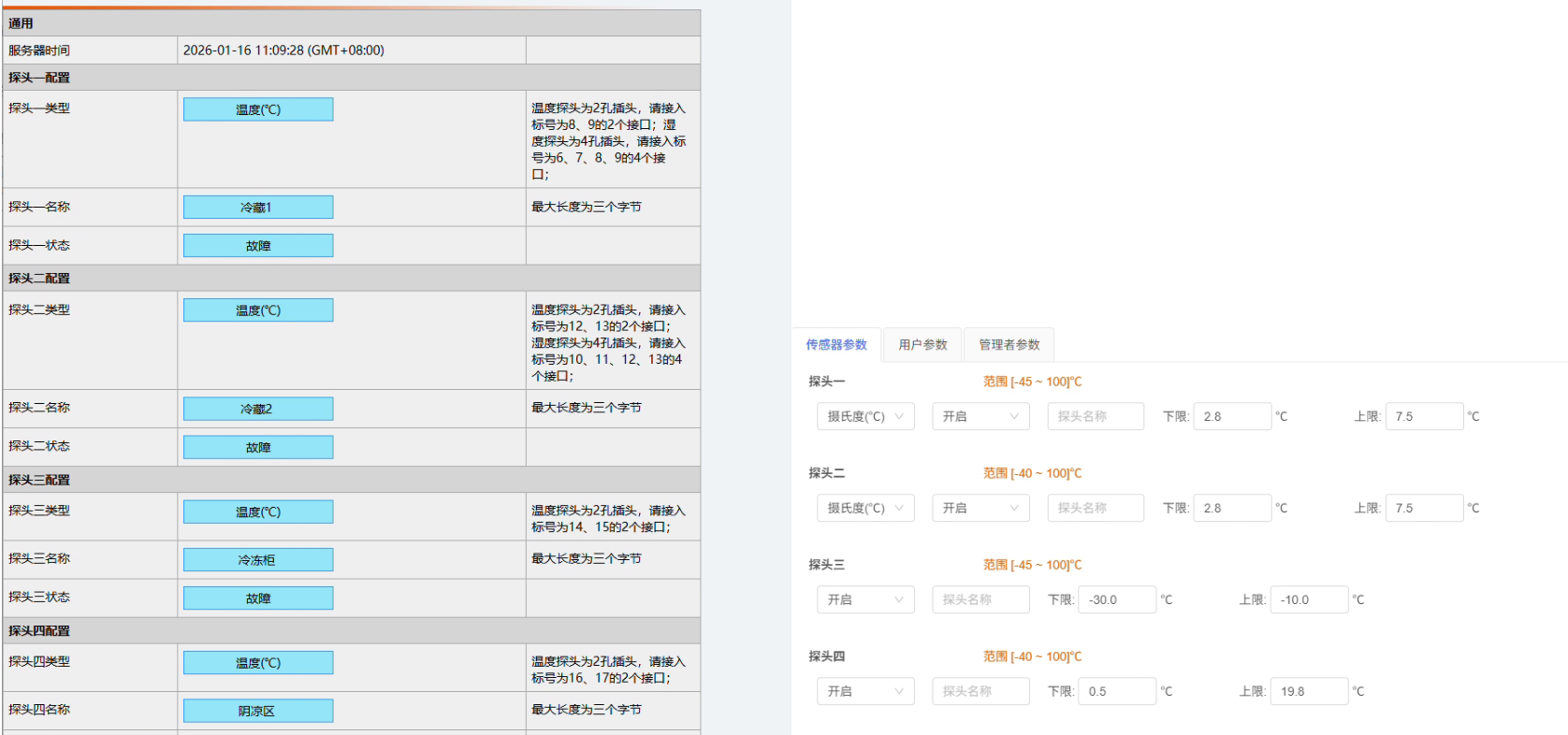Click 探头二状态 故障 status button

tap(258, 448)
